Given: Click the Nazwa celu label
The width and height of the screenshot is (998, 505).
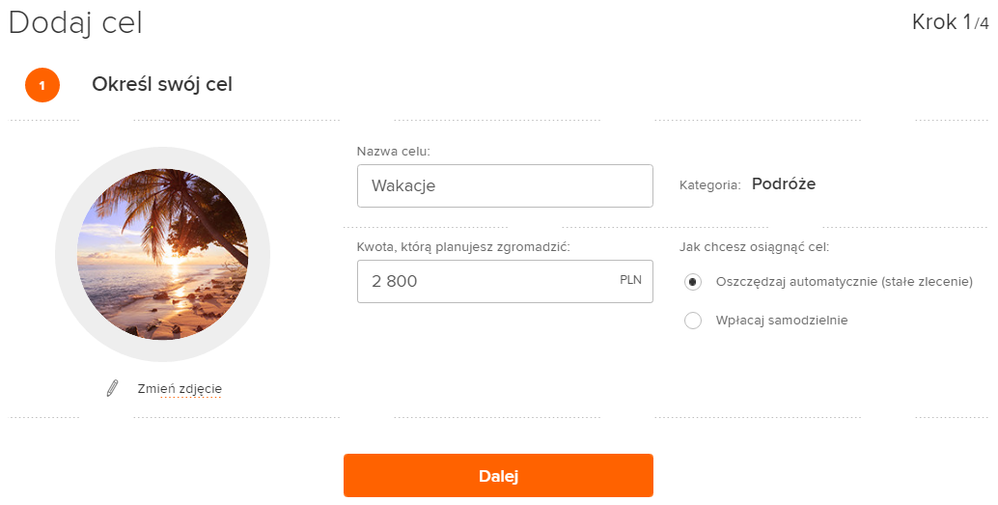Looking at the screenshot, I should coord(393,152).
